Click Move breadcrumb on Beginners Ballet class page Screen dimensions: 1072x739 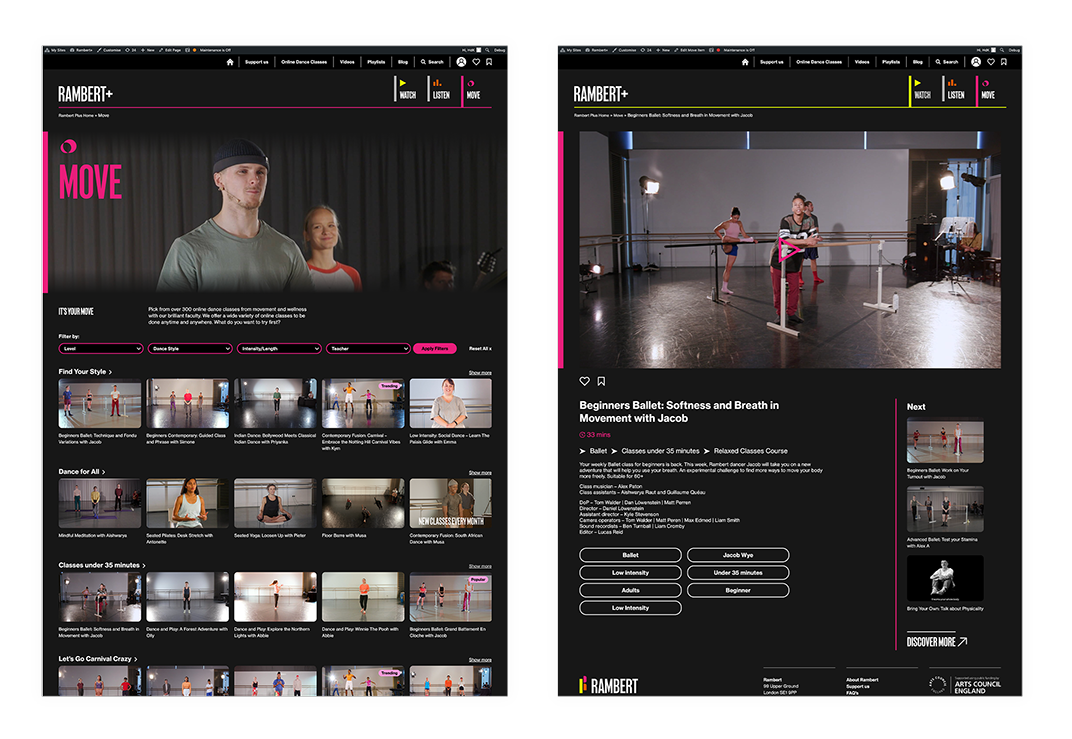tap(618, 116)
